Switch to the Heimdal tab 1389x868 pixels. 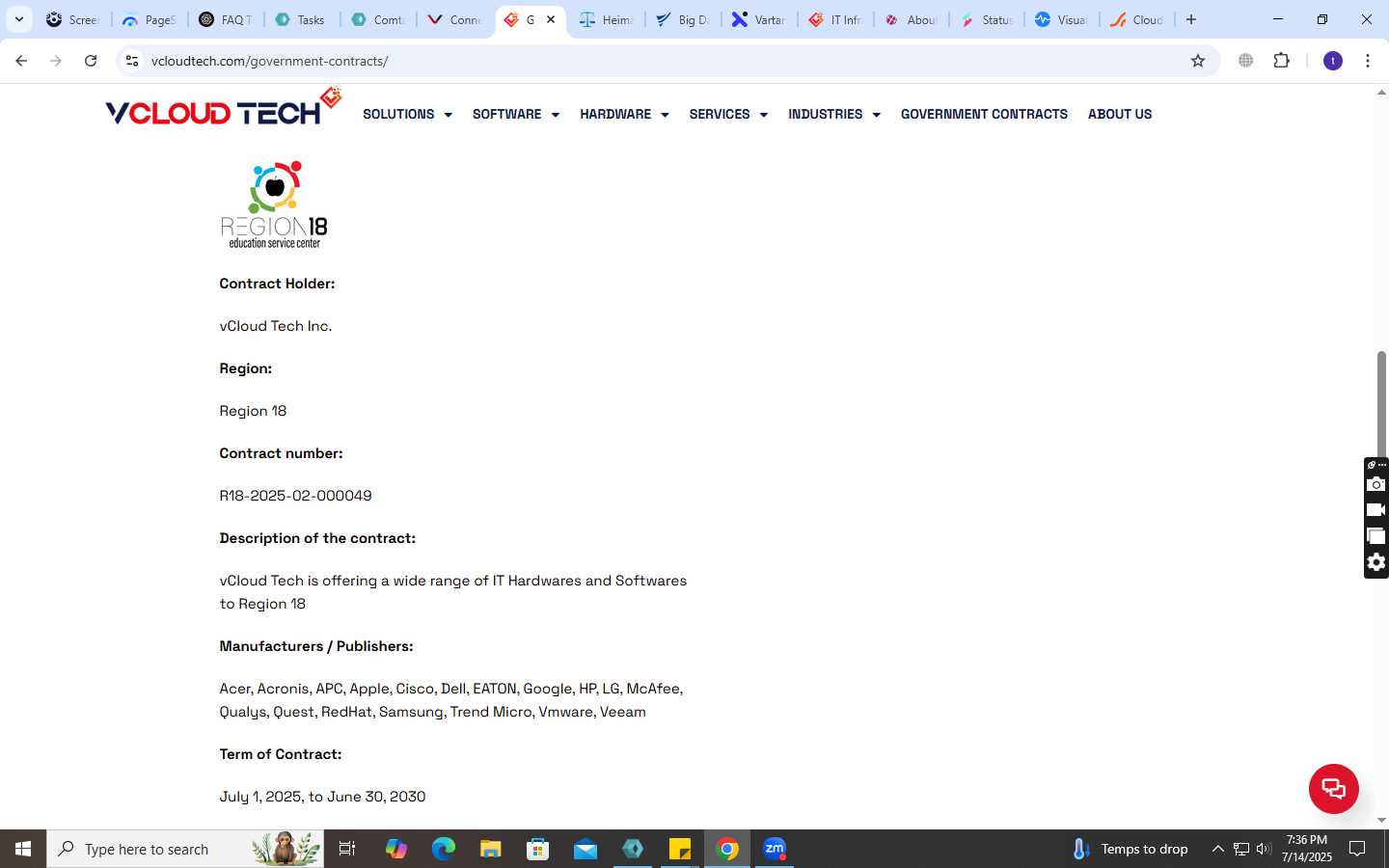point(607,19)
